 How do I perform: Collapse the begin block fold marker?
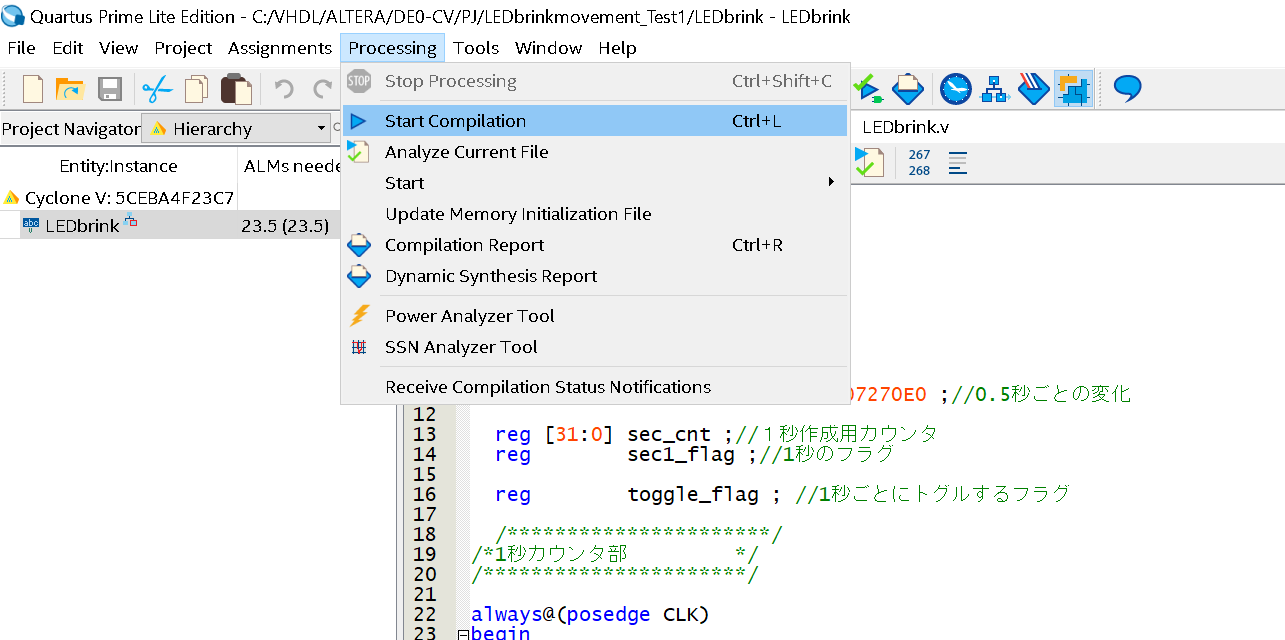pyautogui.click(x=463, y=634)
